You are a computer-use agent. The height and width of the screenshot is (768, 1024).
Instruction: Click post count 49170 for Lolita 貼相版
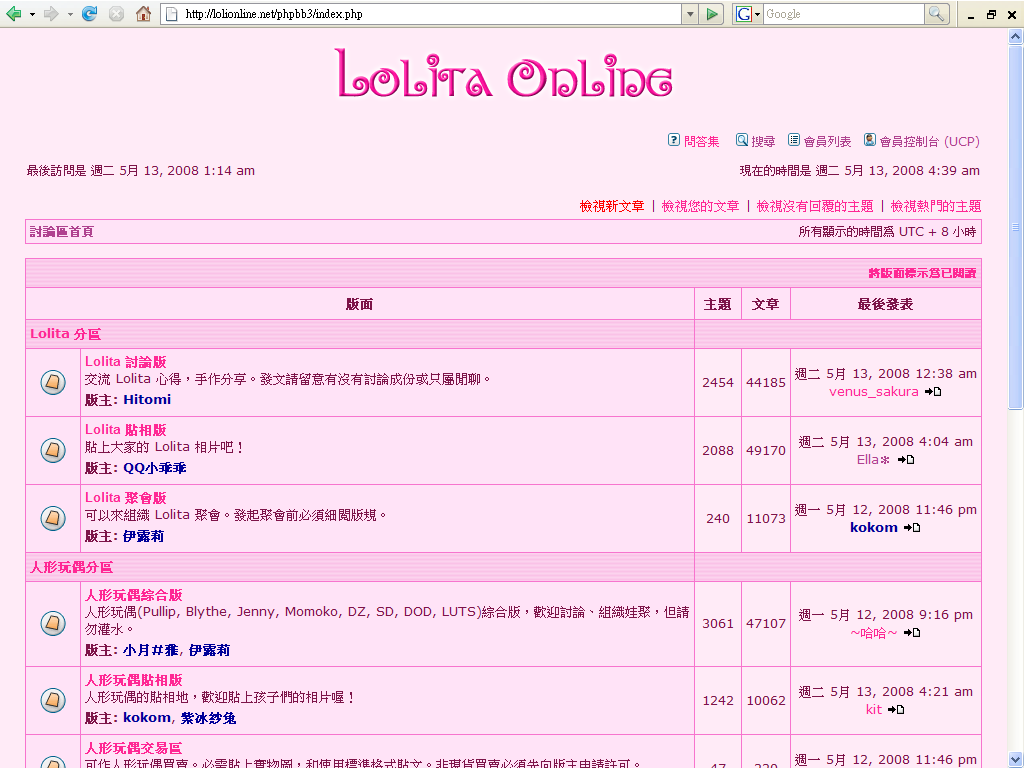(x=766, y=451)
